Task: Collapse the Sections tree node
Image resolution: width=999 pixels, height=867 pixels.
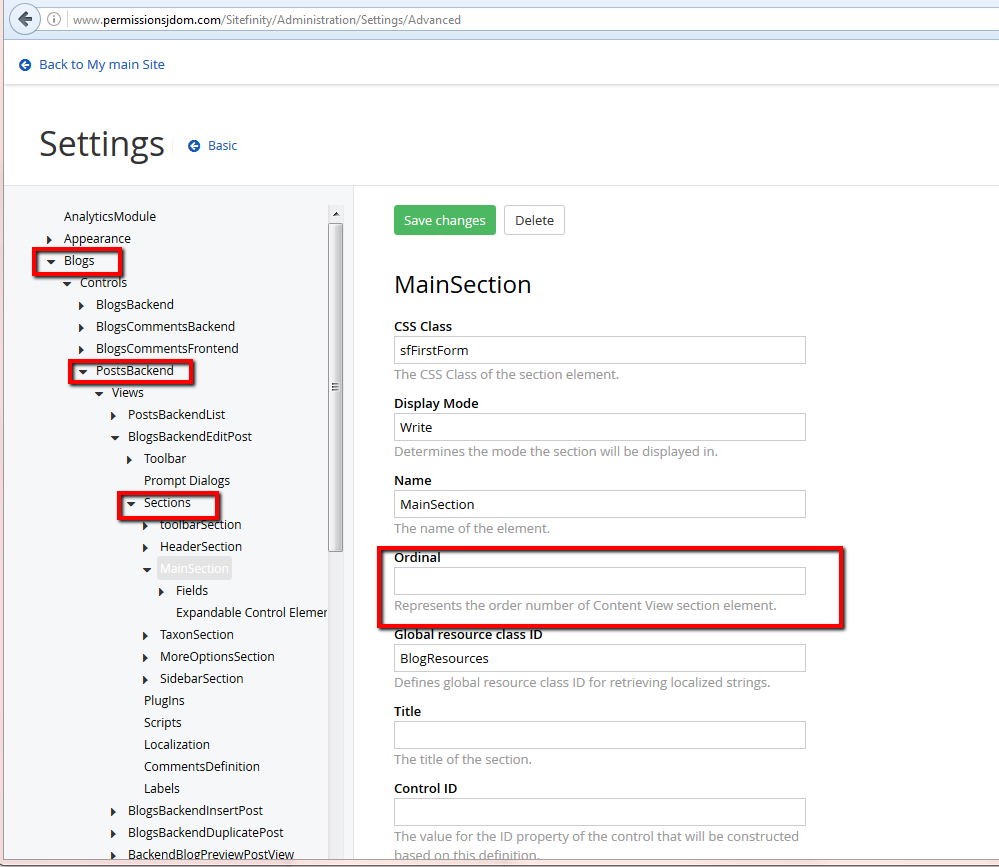Action: pyautogui.click(x=133, y=503)
